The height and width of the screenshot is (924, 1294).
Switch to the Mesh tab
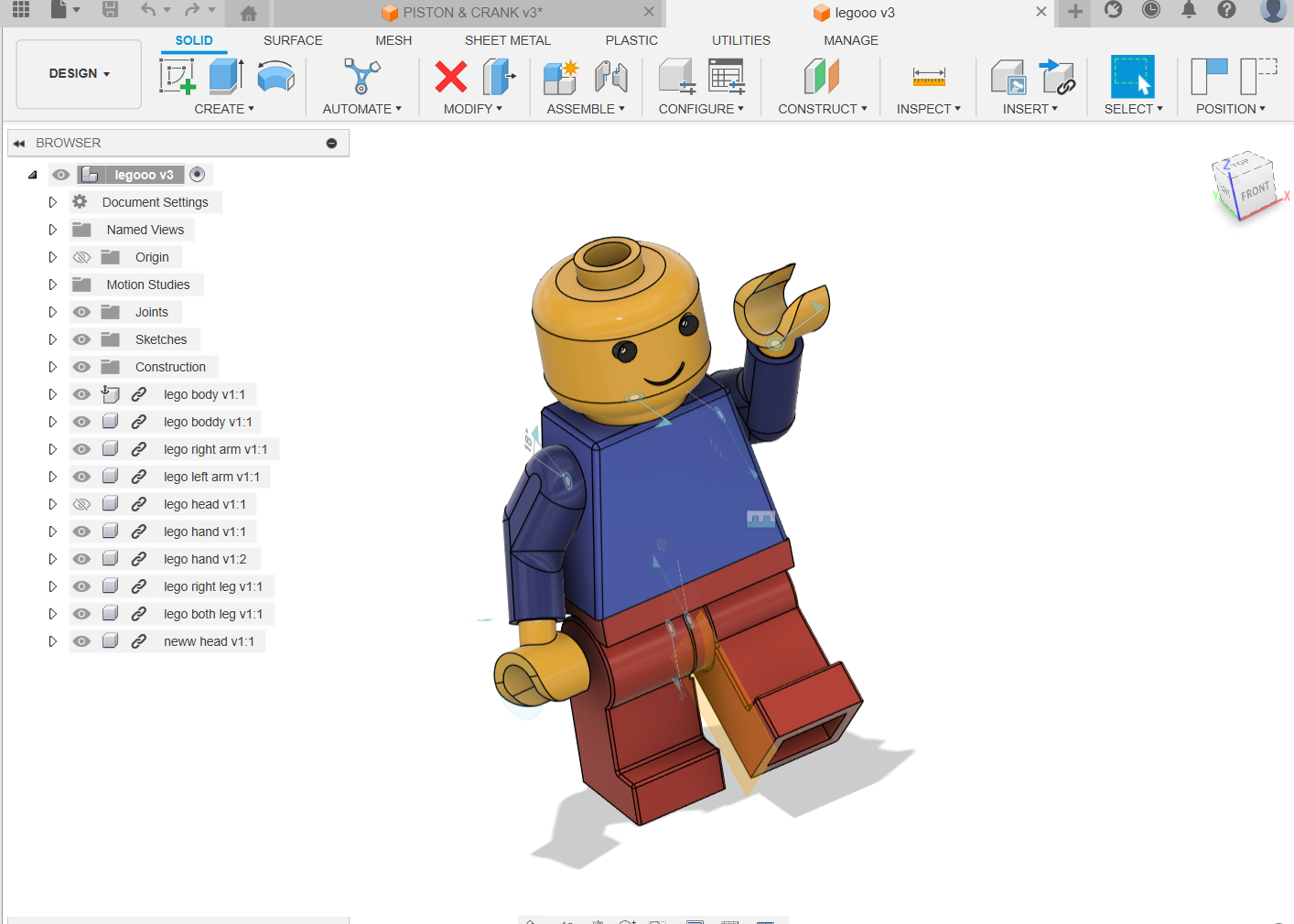[x=394, y=40]
